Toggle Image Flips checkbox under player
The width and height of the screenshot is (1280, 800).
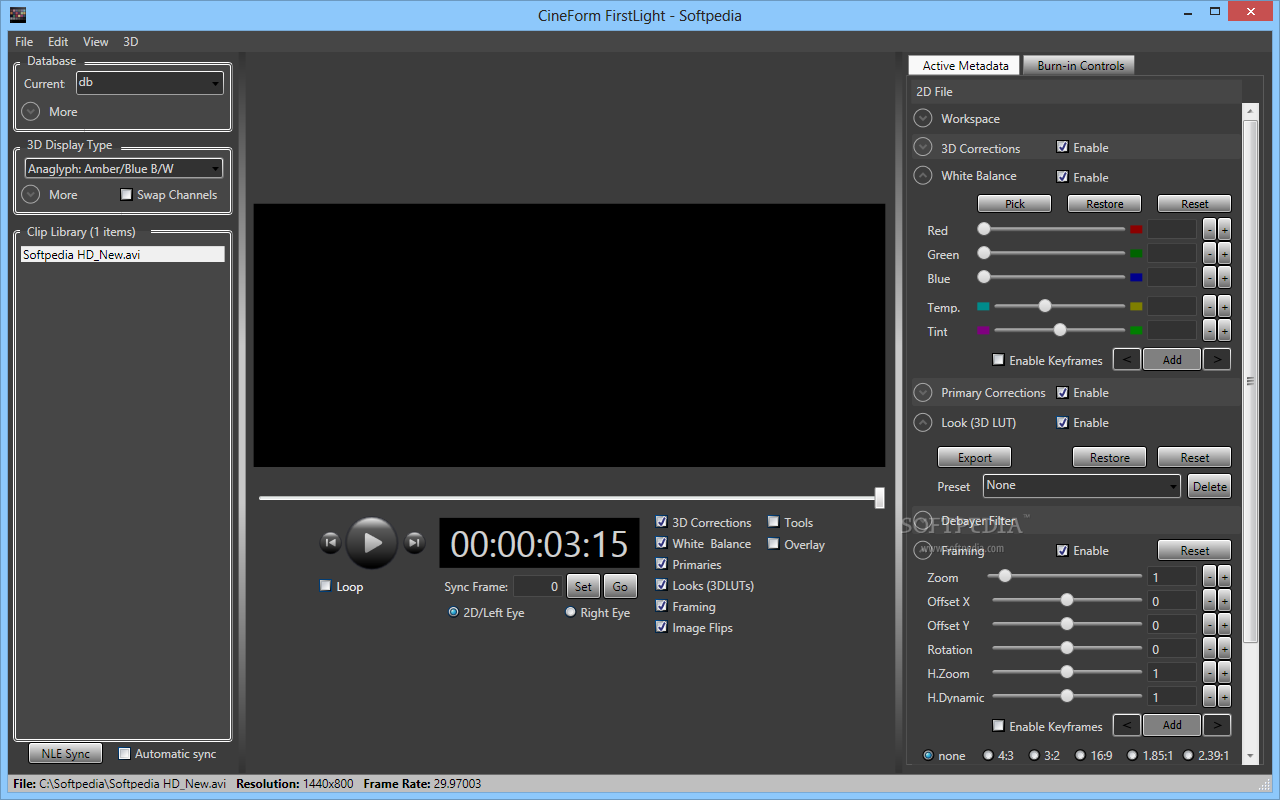[x=661, y=627]
